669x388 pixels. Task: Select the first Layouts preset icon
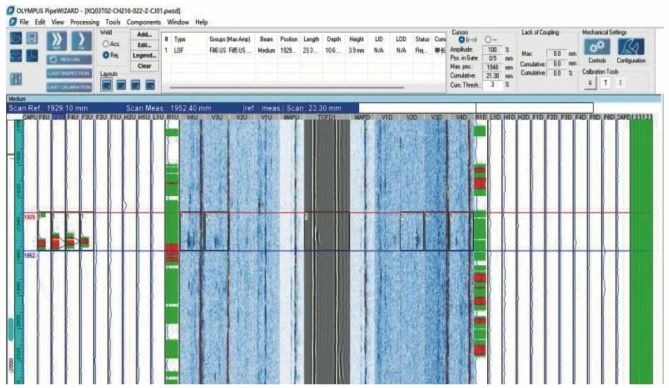[x=106, y=85]
